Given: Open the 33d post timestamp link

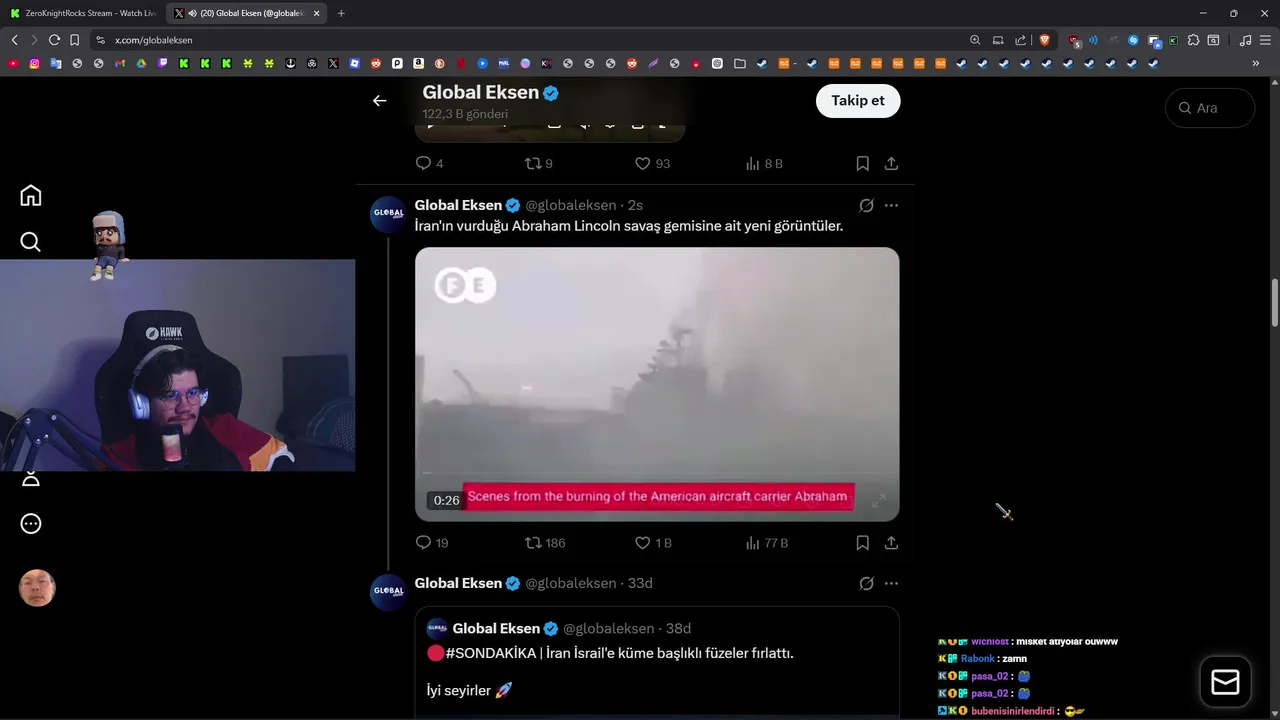Looking at the screenshot, I should click(640, 583).
